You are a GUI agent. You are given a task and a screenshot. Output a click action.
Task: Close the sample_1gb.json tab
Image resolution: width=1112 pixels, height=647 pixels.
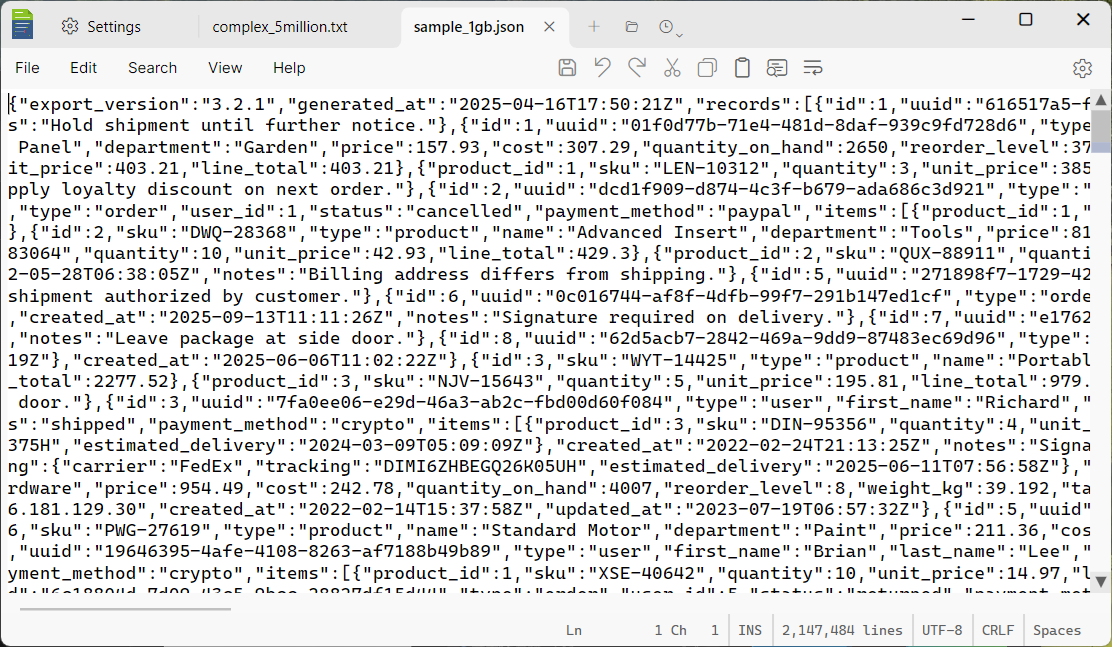[549, 27]
